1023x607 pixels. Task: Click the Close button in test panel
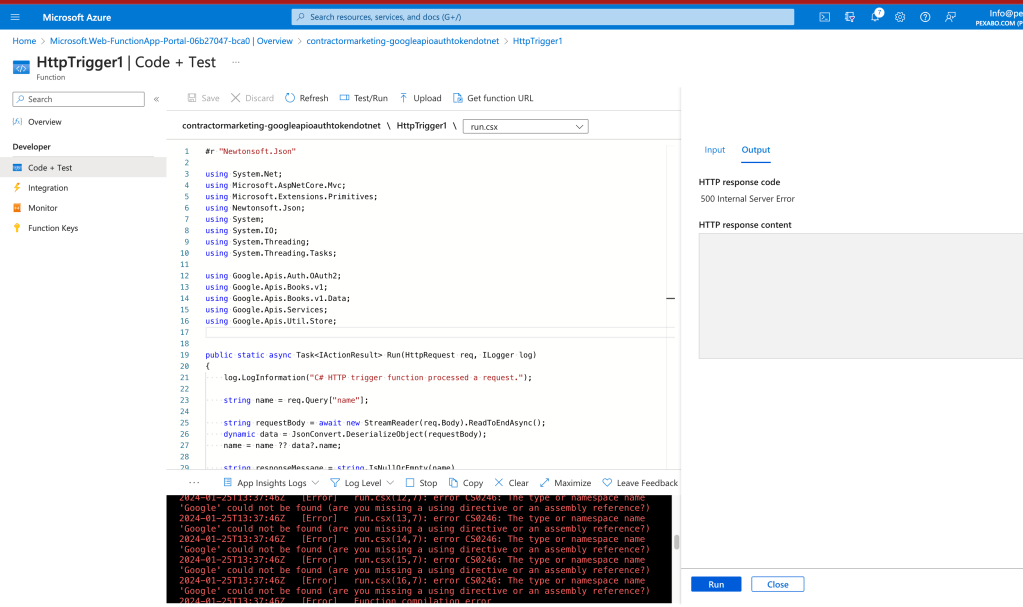778,585
